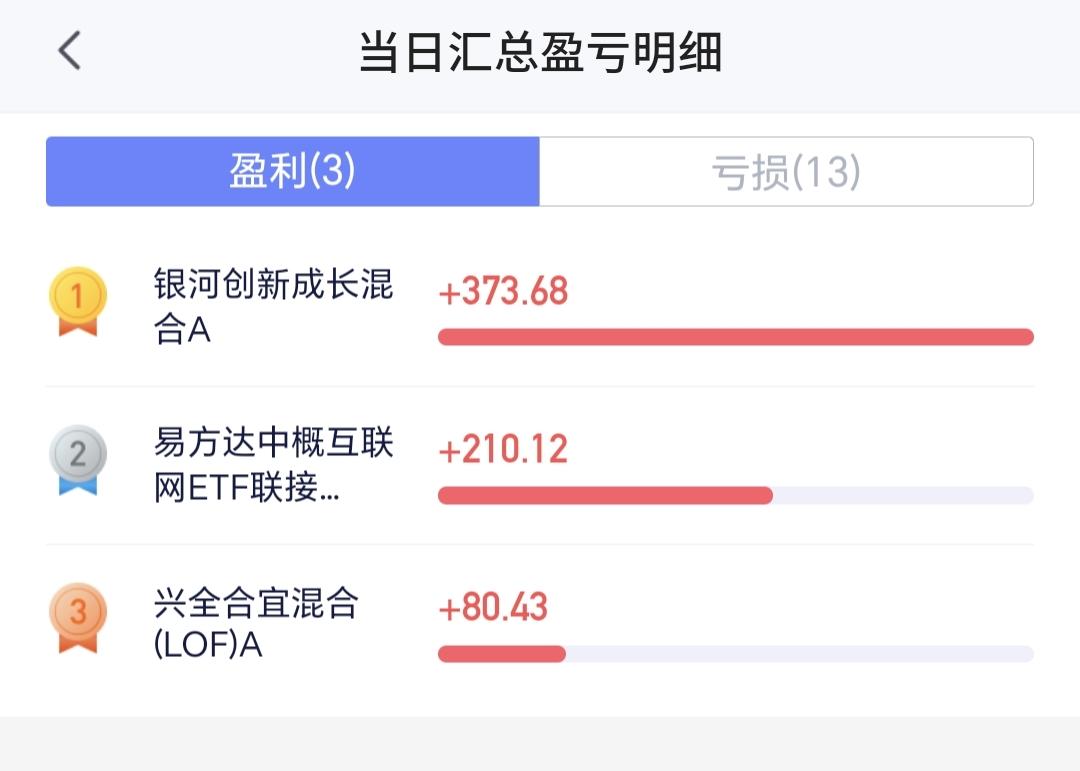Click the +373.68 profit amount
This screenshot has height=771, width=1080.
pos(503,291)
